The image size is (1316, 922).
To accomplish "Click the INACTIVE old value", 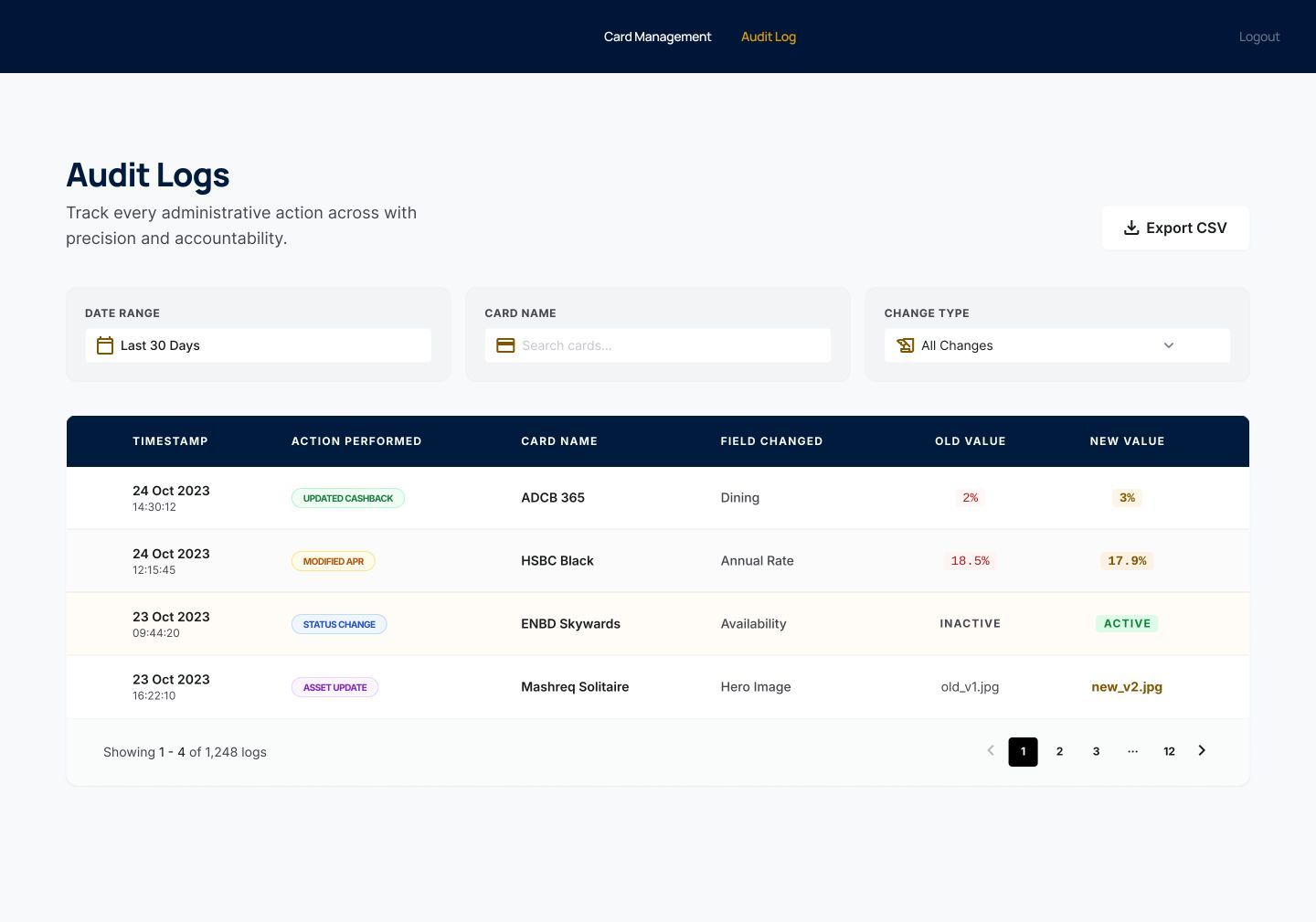I will [x=970, y=624].
